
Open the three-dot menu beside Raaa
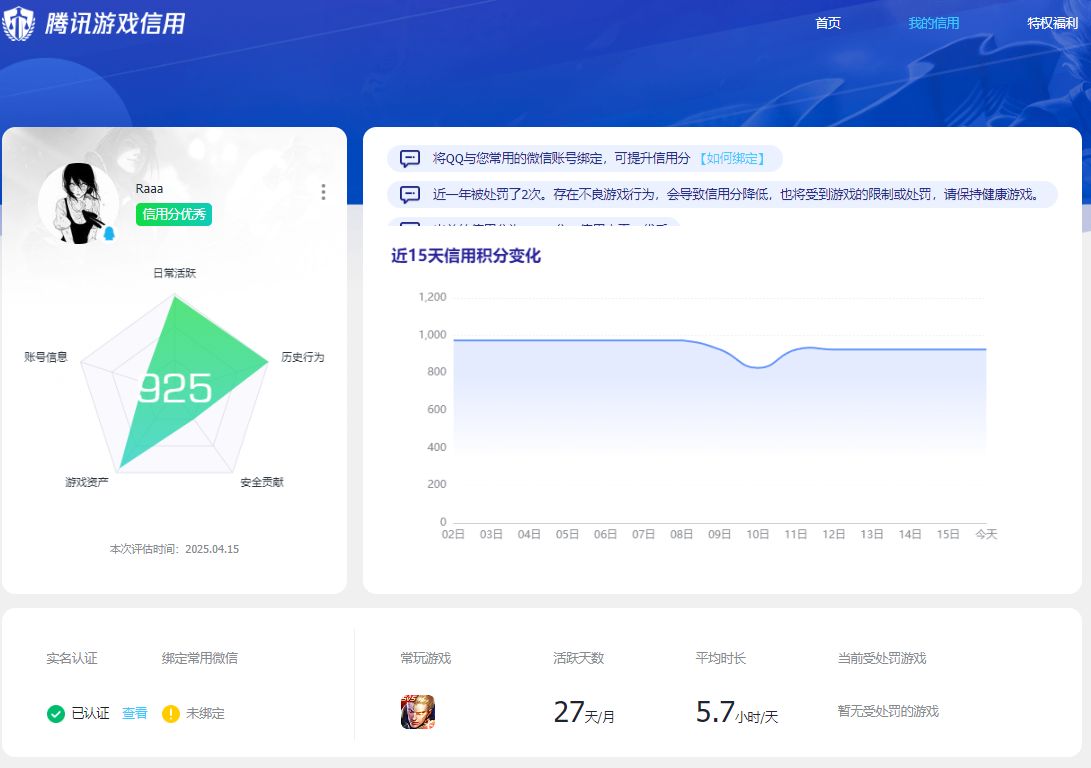click(323, 192)
